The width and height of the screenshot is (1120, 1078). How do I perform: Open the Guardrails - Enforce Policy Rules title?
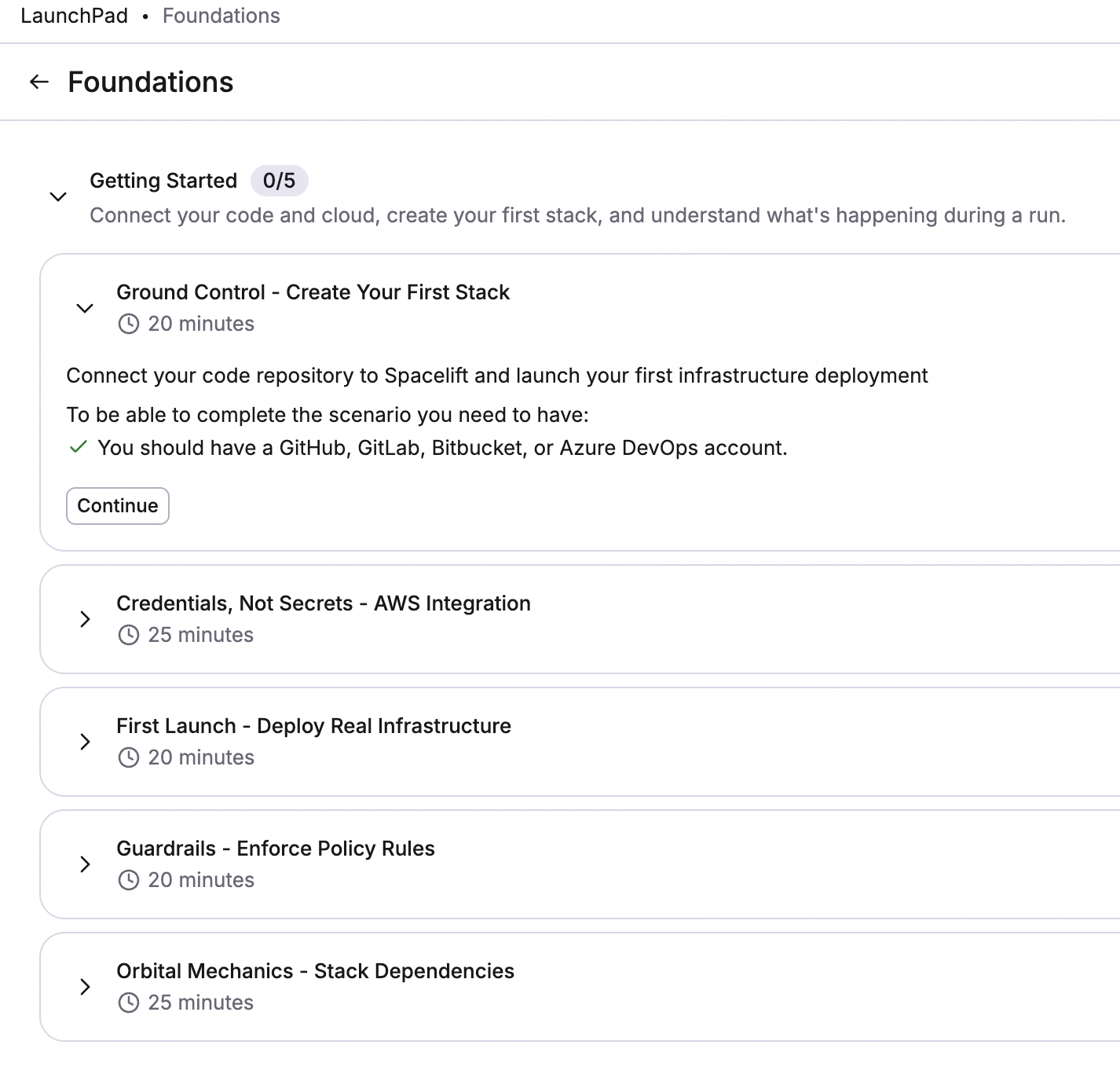point(275,849)
